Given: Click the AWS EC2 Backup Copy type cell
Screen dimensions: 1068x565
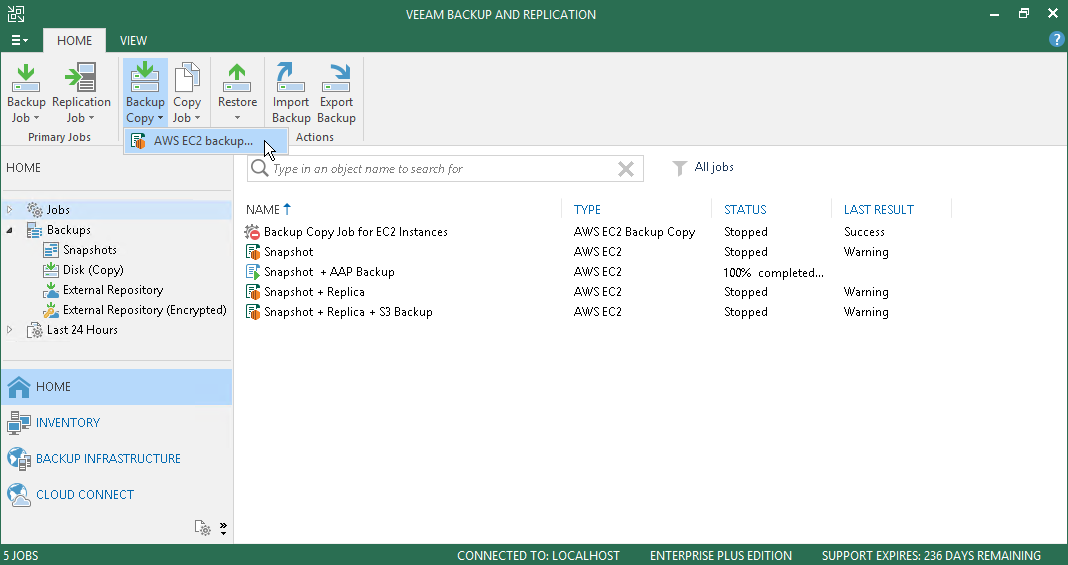Looking at the screenshot, I should click(x=634, y=232).
